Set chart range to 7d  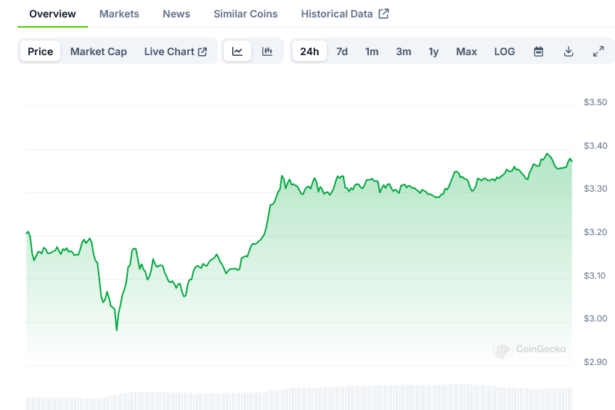pos(342,52)
